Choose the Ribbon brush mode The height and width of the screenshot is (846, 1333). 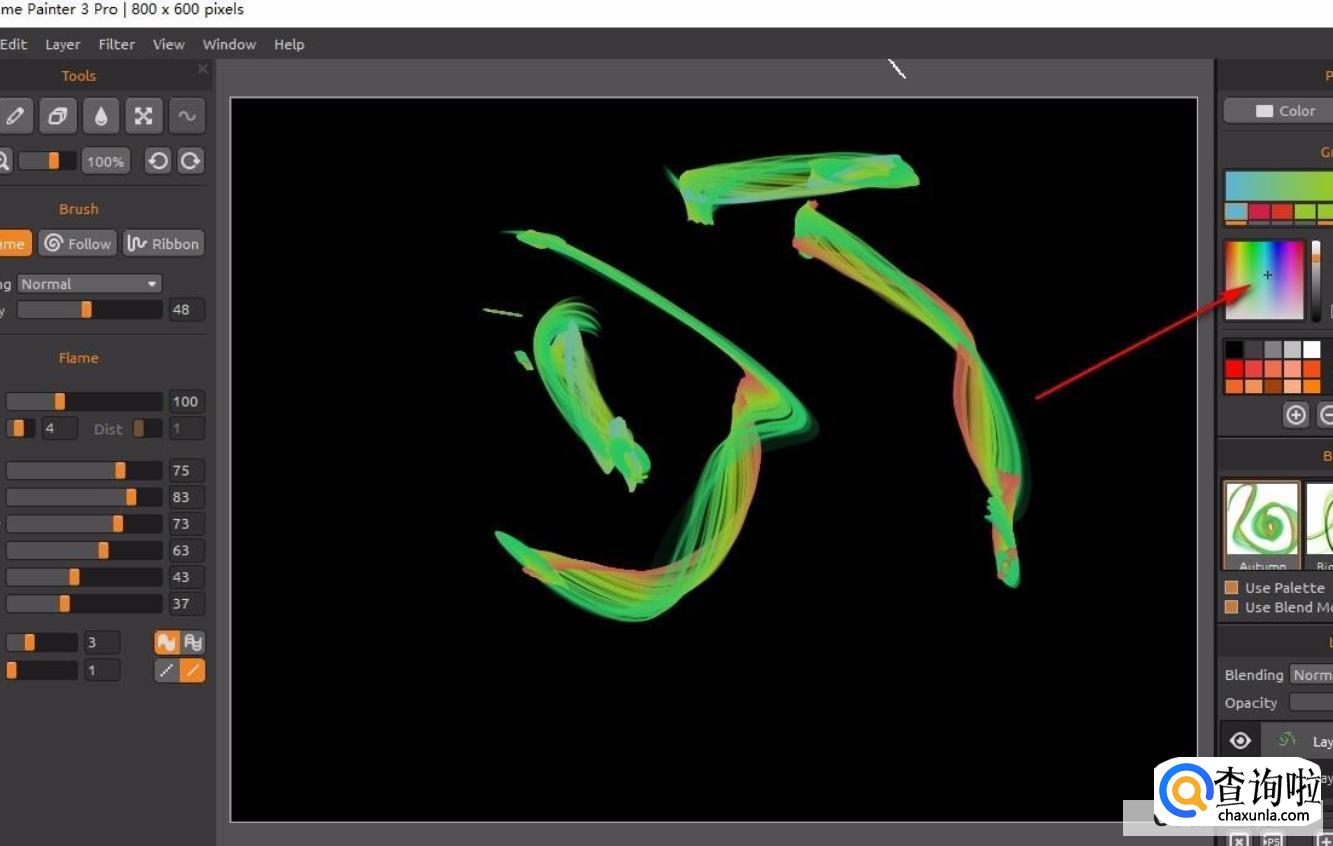click(x=163, y=243)
